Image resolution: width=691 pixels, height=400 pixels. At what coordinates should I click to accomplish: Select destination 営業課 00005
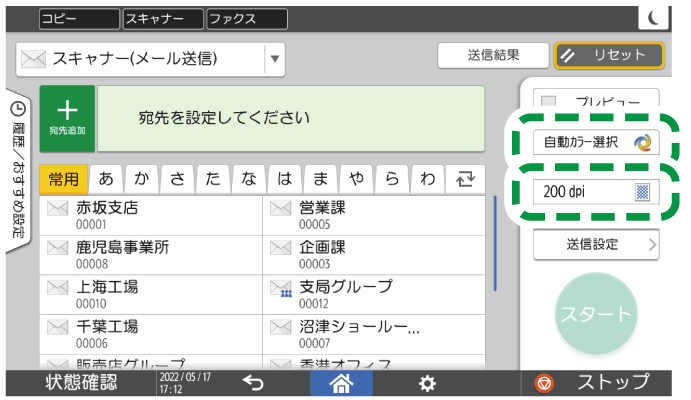[374, 216]
